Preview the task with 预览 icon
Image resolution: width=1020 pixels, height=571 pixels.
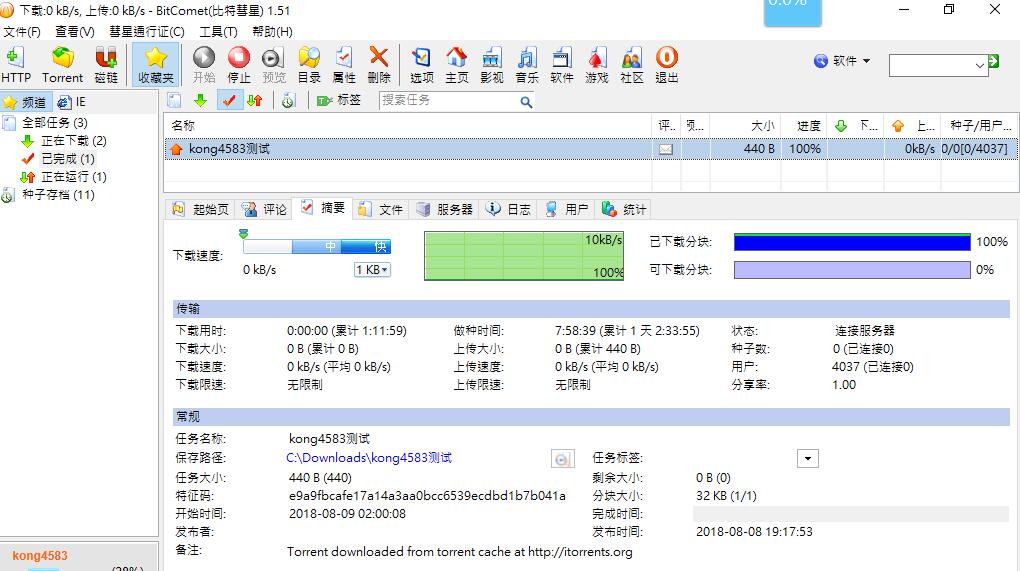tap(274, 65)
